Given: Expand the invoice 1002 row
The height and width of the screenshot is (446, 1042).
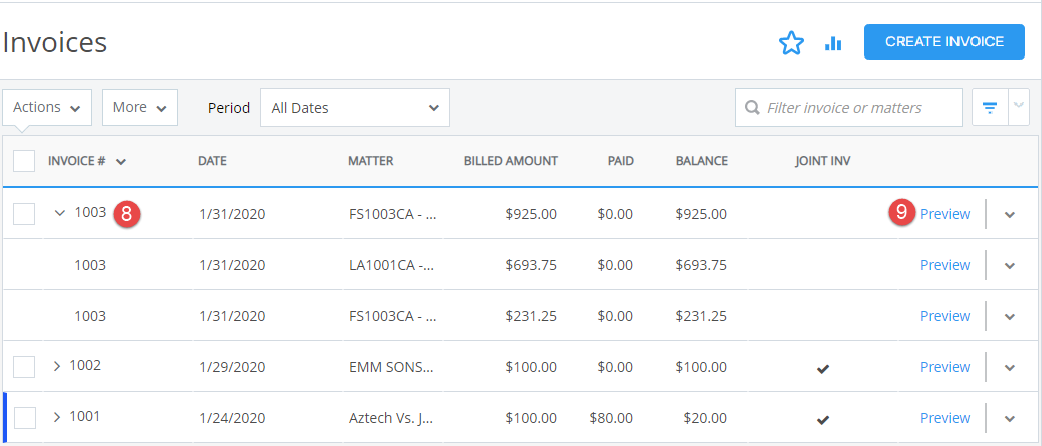Looking at the screenshot, I should (x=56, y=366).
